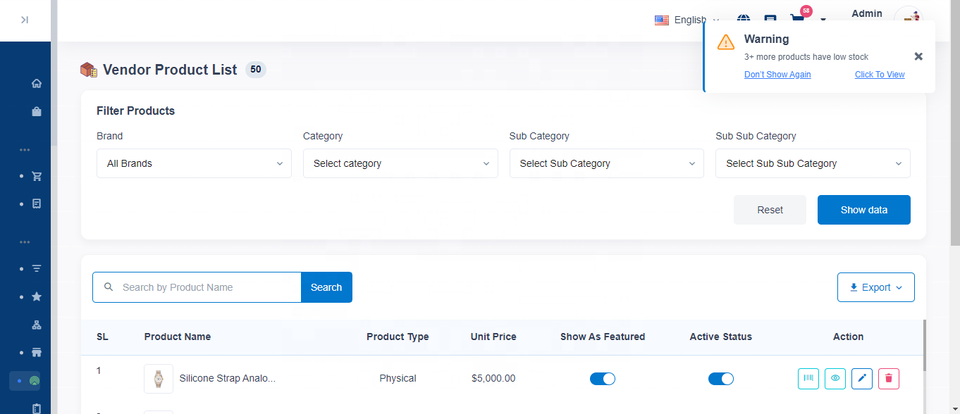Open the All Brands dropdown
This screenshot has height=414, width=960.
click(194, 163)
